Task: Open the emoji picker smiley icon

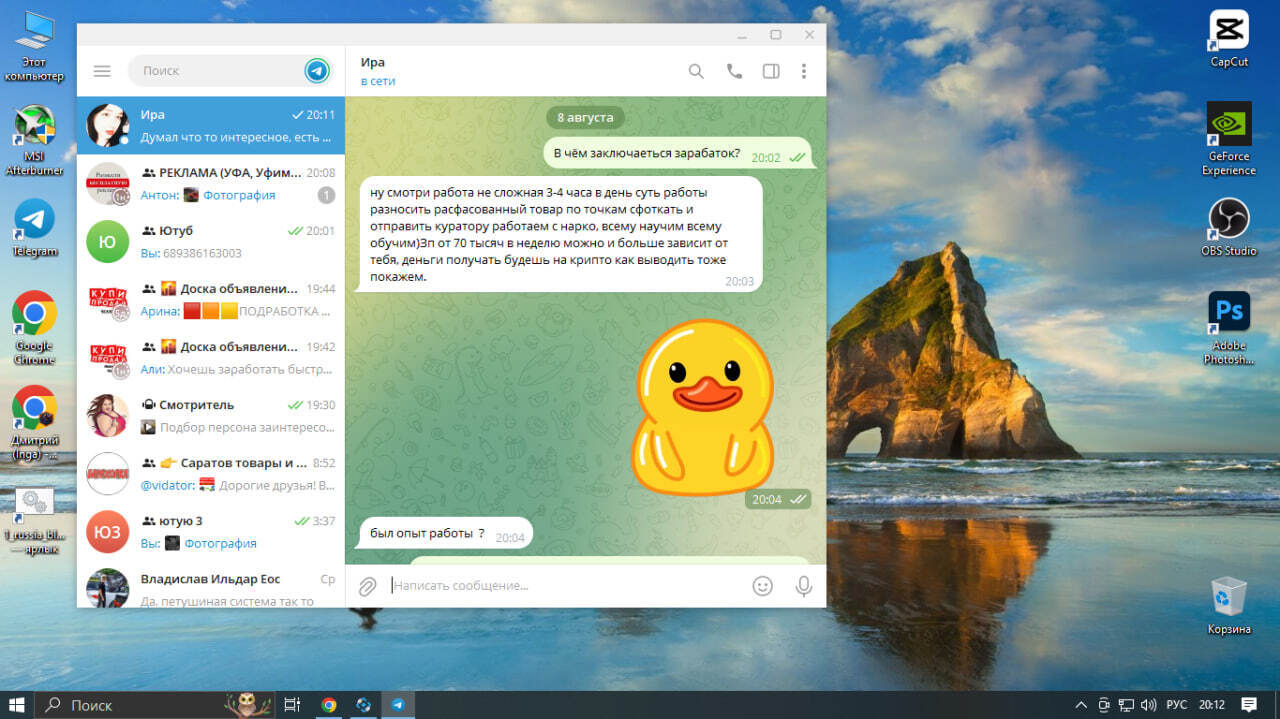Action: [x=762, y=586]
